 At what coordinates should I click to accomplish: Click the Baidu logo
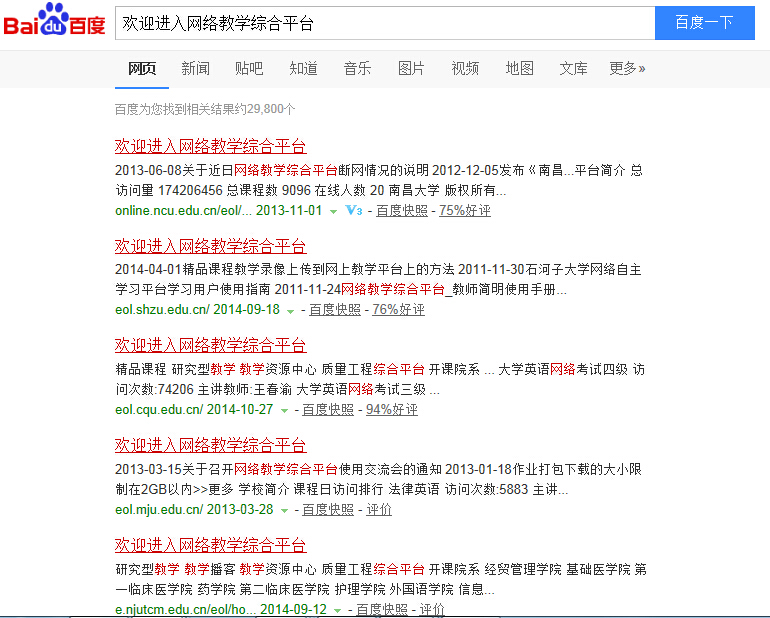point(55,21)
